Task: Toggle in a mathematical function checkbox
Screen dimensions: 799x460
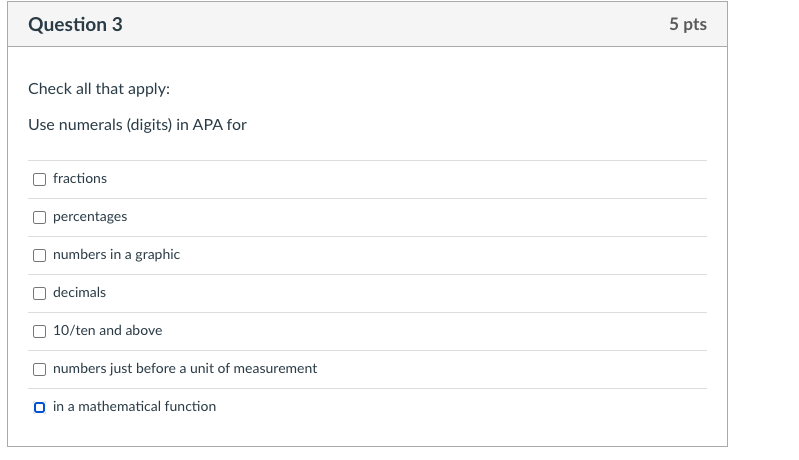Action: click(x=39, y=408)
